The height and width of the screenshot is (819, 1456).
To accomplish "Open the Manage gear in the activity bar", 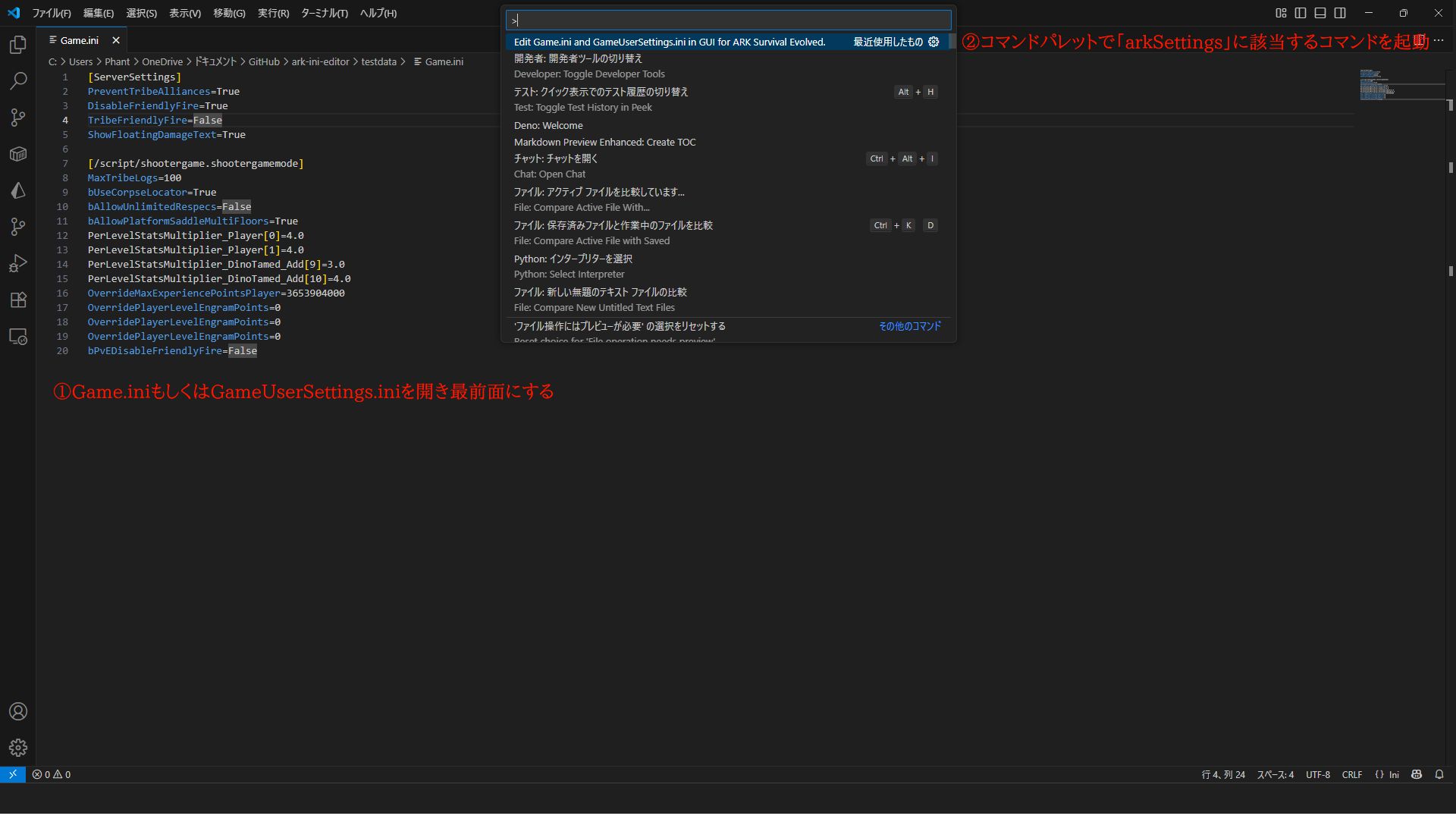I will [18, 748].
